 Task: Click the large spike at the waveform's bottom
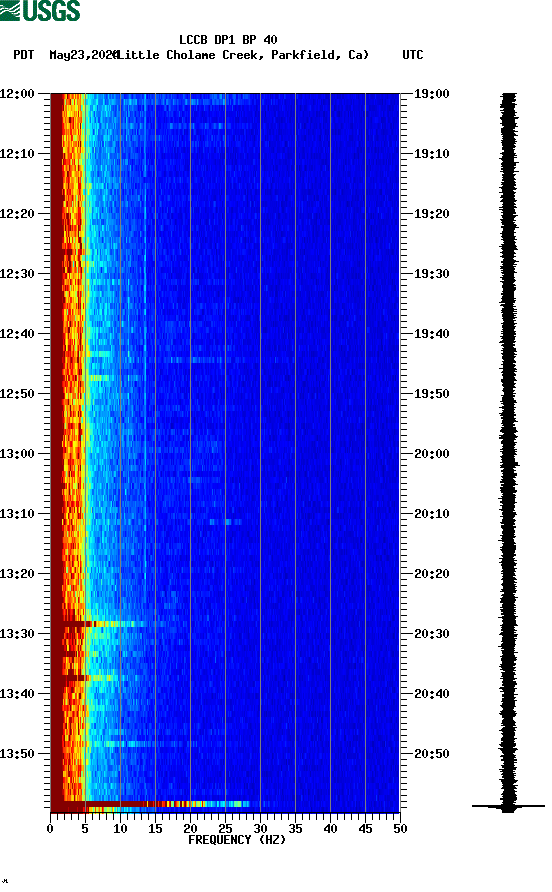[508, 806]
